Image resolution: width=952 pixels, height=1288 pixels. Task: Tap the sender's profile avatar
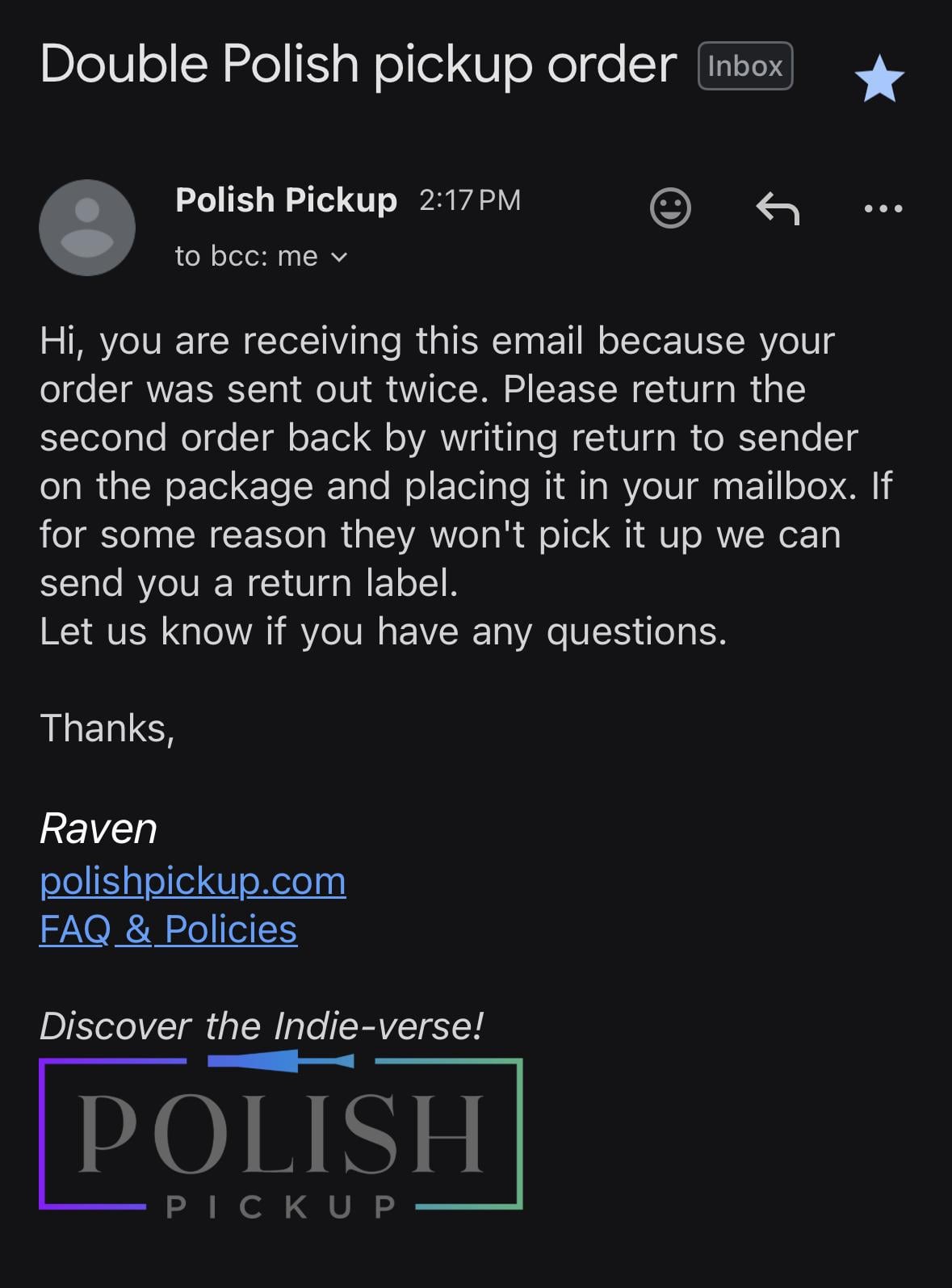(x=87, y=228)
